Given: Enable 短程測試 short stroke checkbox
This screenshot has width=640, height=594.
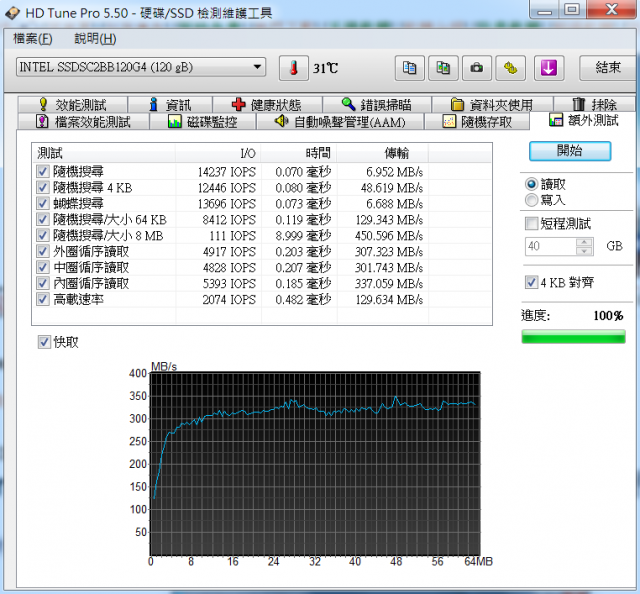Looking at the screenshot, I should click(x=531, y=224).
